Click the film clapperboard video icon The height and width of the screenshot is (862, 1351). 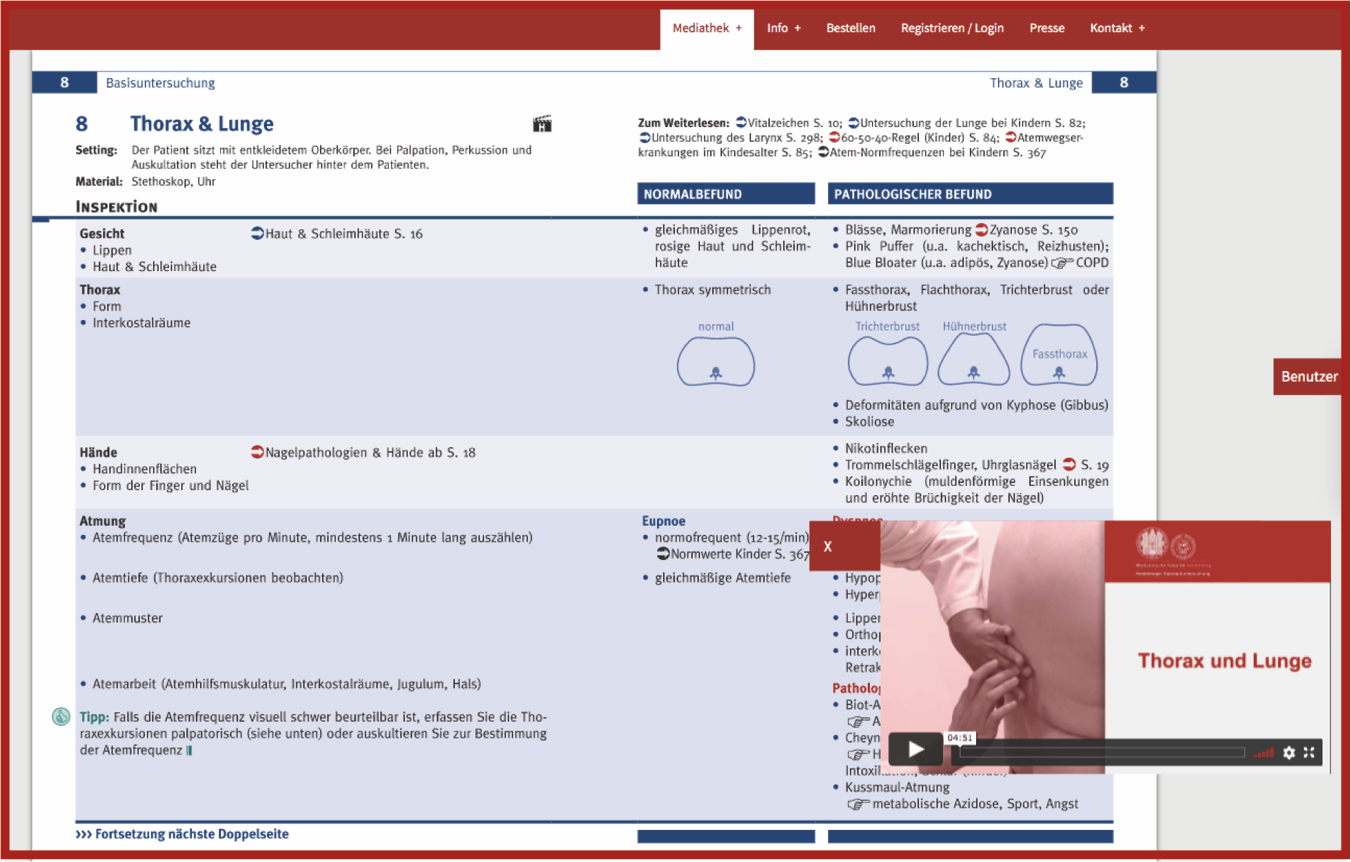coord(542,124)
